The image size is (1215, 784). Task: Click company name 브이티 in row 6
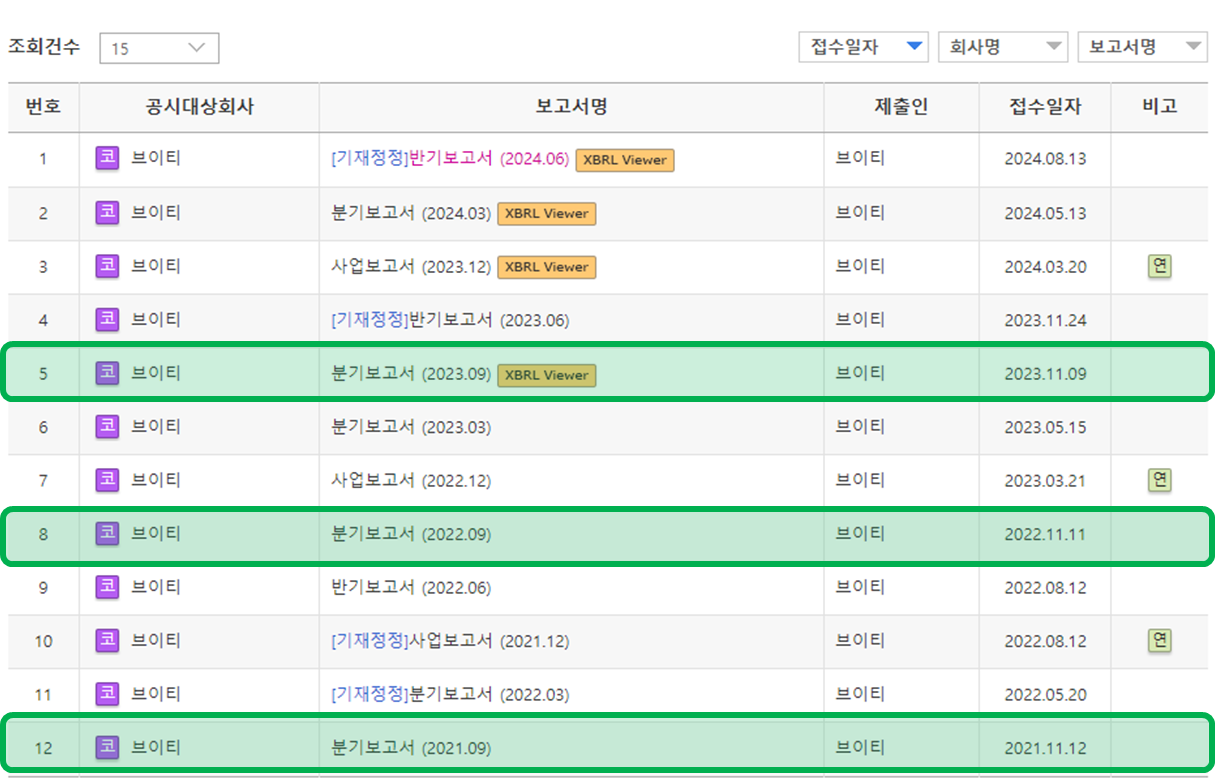pyautogui.click(x=156, y=426)
